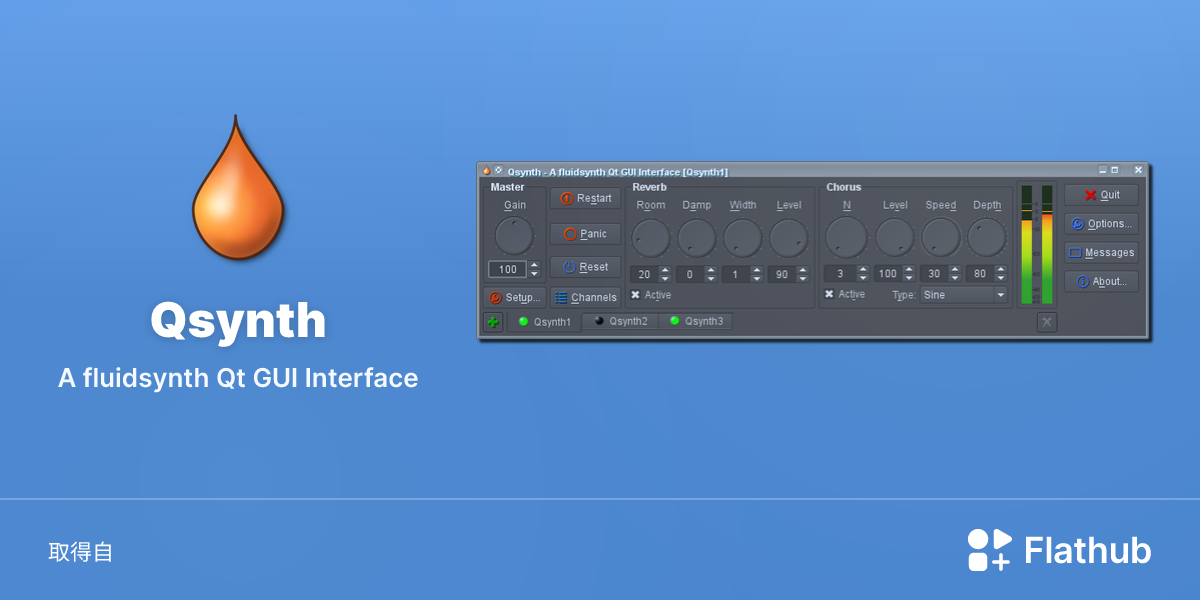This screenshot has width=1200, height=600.
Task: Click the Master Gain knob
Action: click(x=514, y=236)
